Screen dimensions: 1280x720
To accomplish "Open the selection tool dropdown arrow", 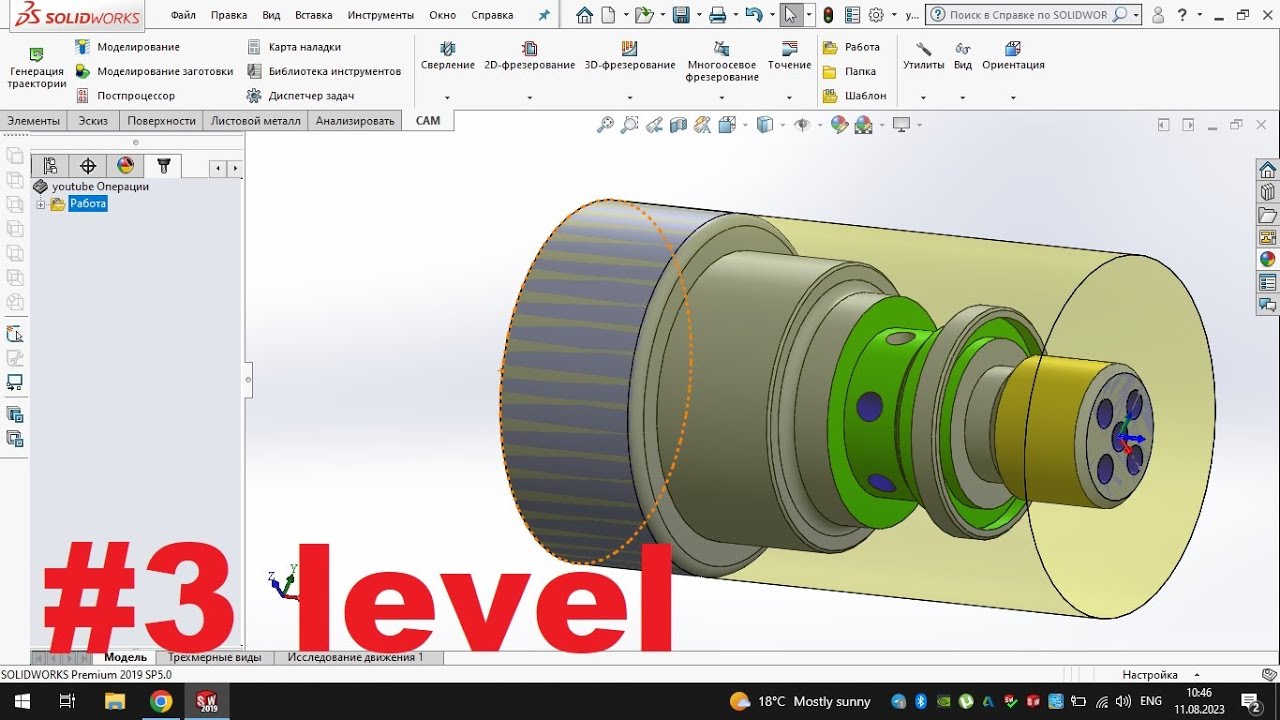I will pos(810,15).
